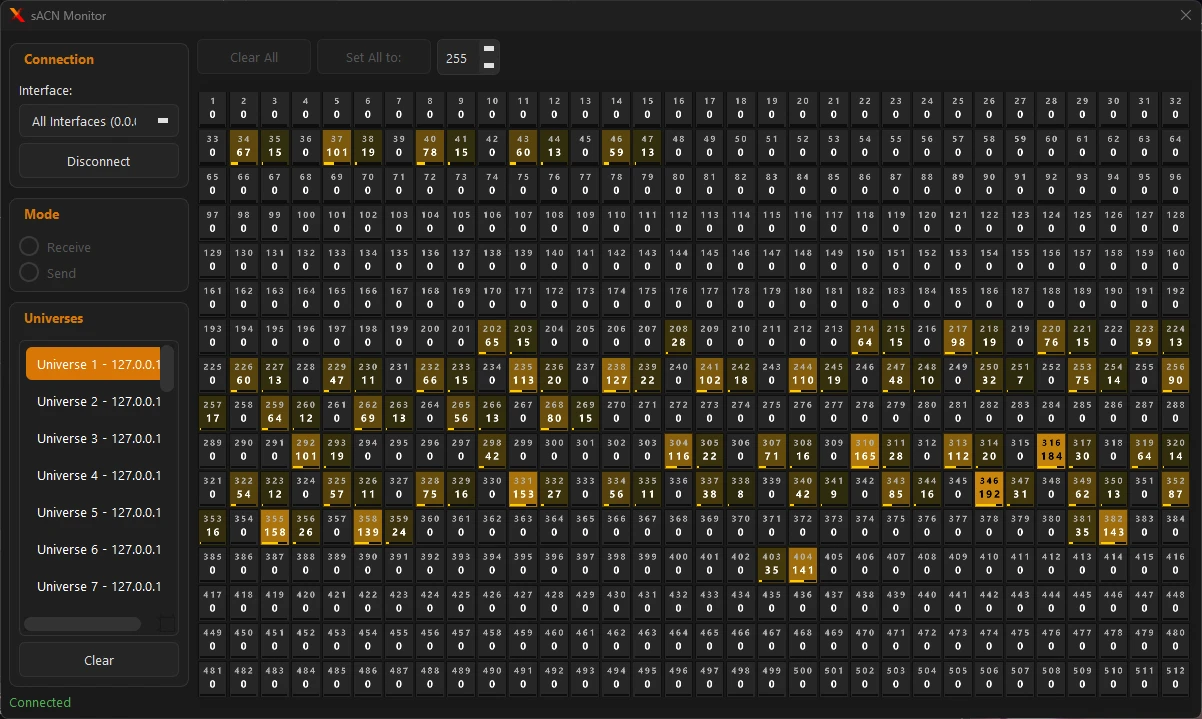Select the Receive mode radio button
This screenshot has height=719, width=1202.
(29, 247)
